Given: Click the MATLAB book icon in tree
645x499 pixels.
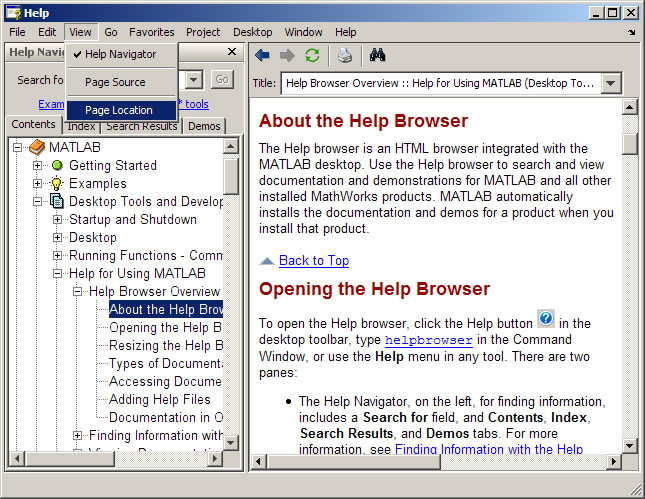Looking at the screenshot, I should click(x=37, y=147).
